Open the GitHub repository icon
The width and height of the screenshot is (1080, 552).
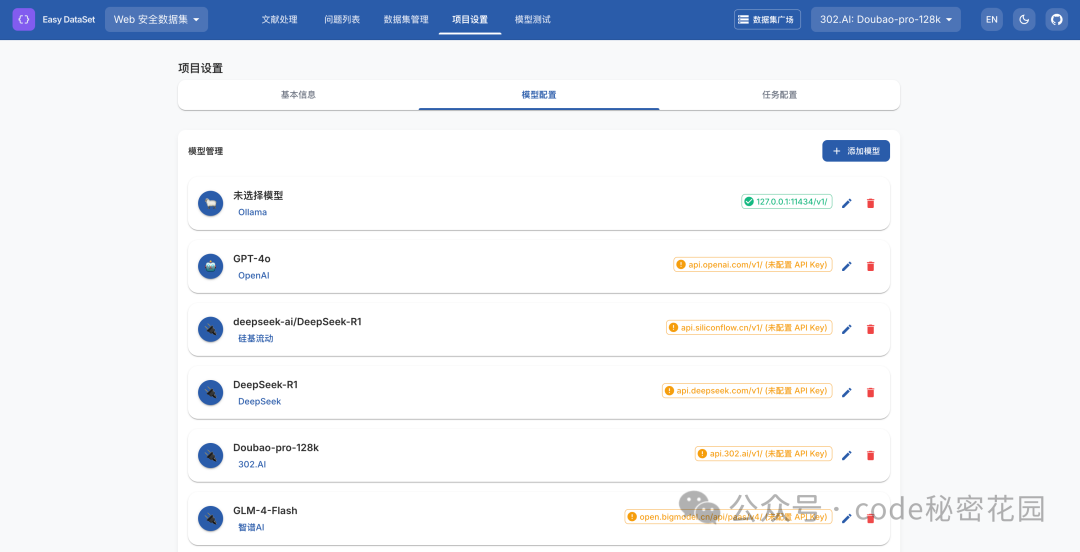[1057, 19]
